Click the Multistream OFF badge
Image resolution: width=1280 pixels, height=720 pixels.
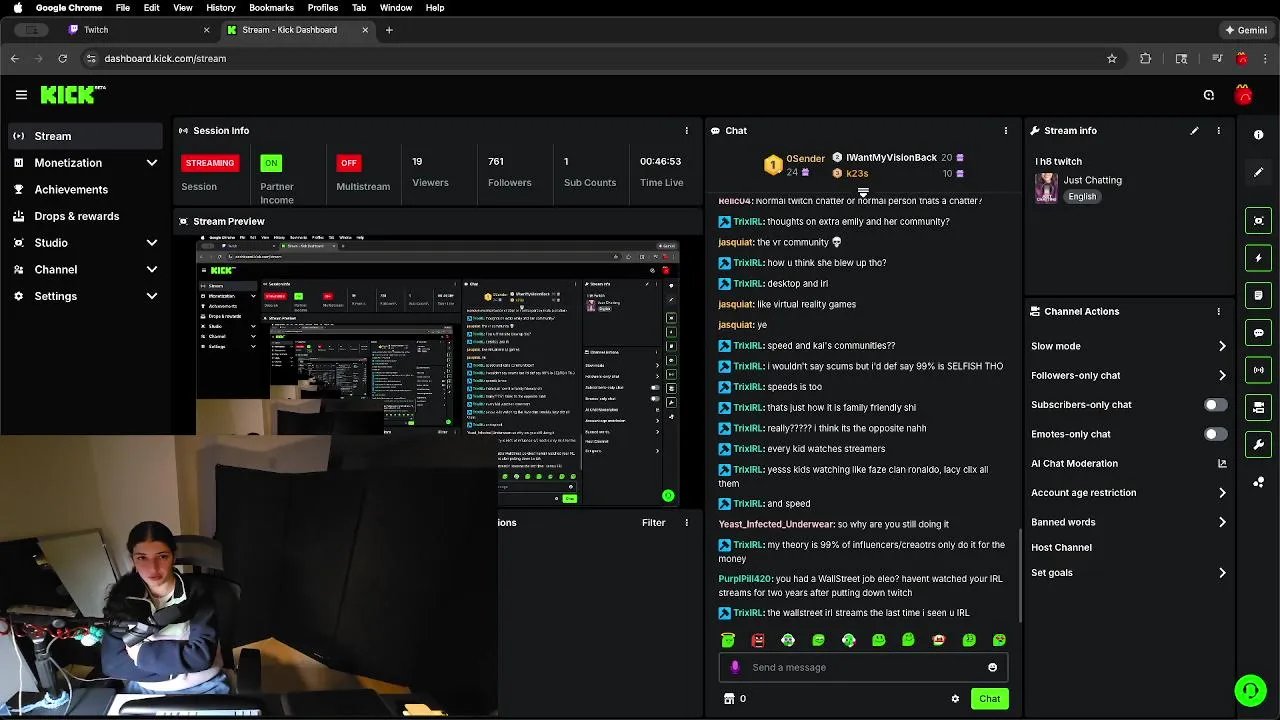click(x=348, y=163)
